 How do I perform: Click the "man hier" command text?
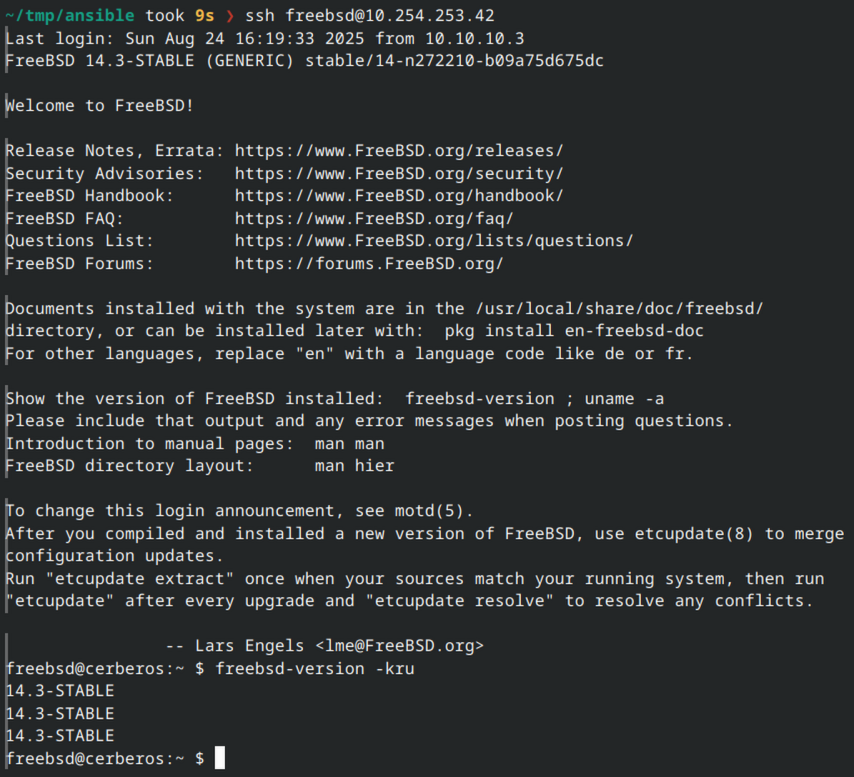coord(354,465)
